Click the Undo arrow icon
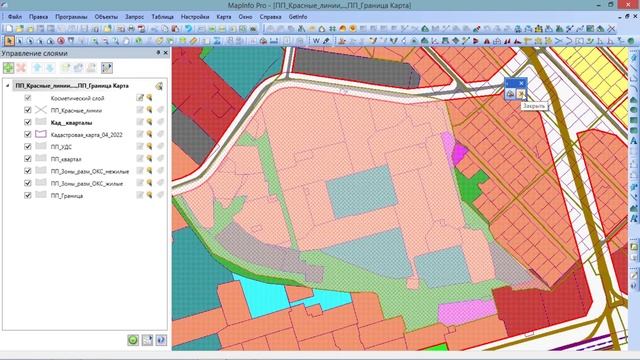The image size is (640, 360). pyautogui.click(x=188, y=29)
